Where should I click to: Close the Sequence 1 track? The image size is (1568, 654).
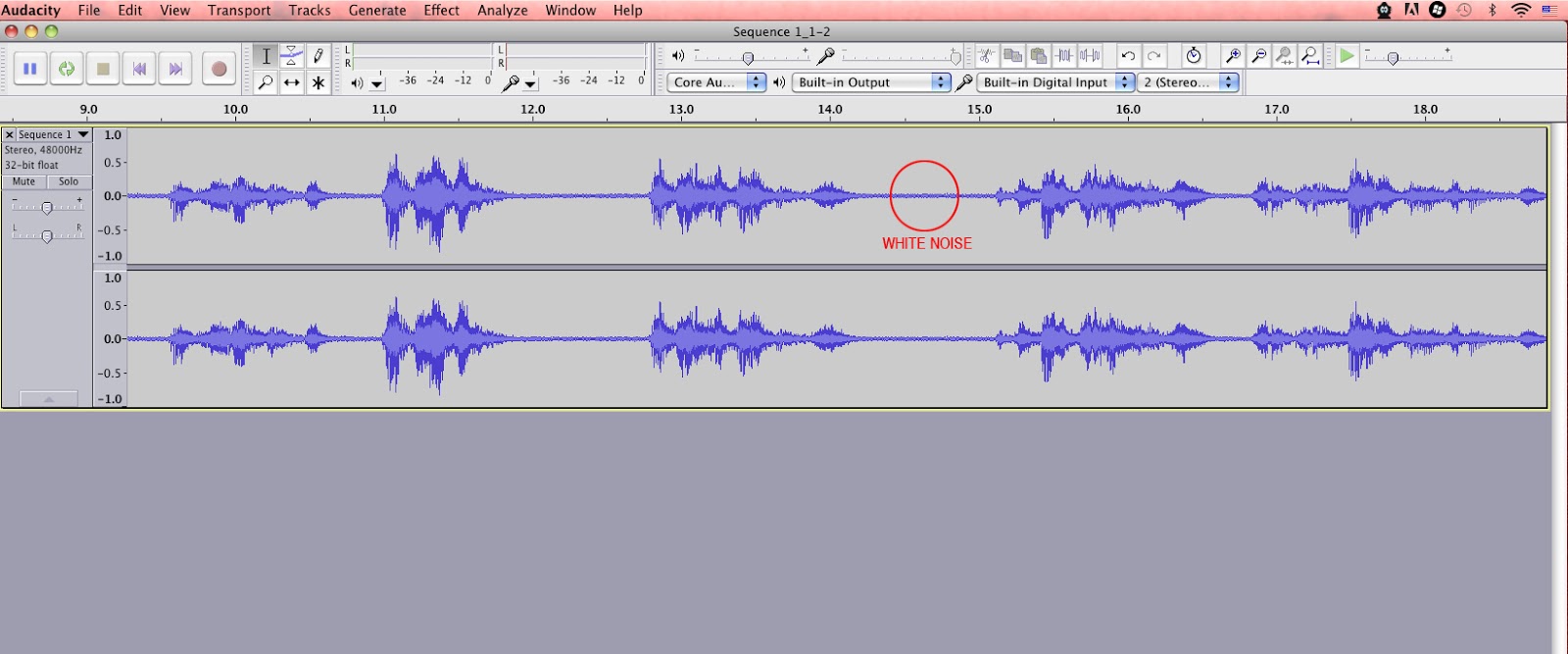pos(10,134)
